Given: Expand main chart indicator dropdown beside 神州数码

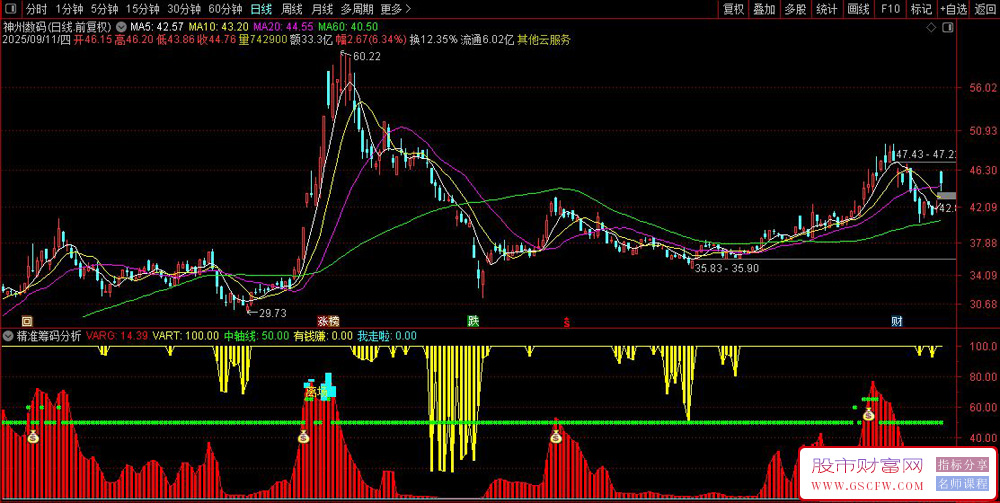Looking at the screenshot, I should tap(121, 27).
